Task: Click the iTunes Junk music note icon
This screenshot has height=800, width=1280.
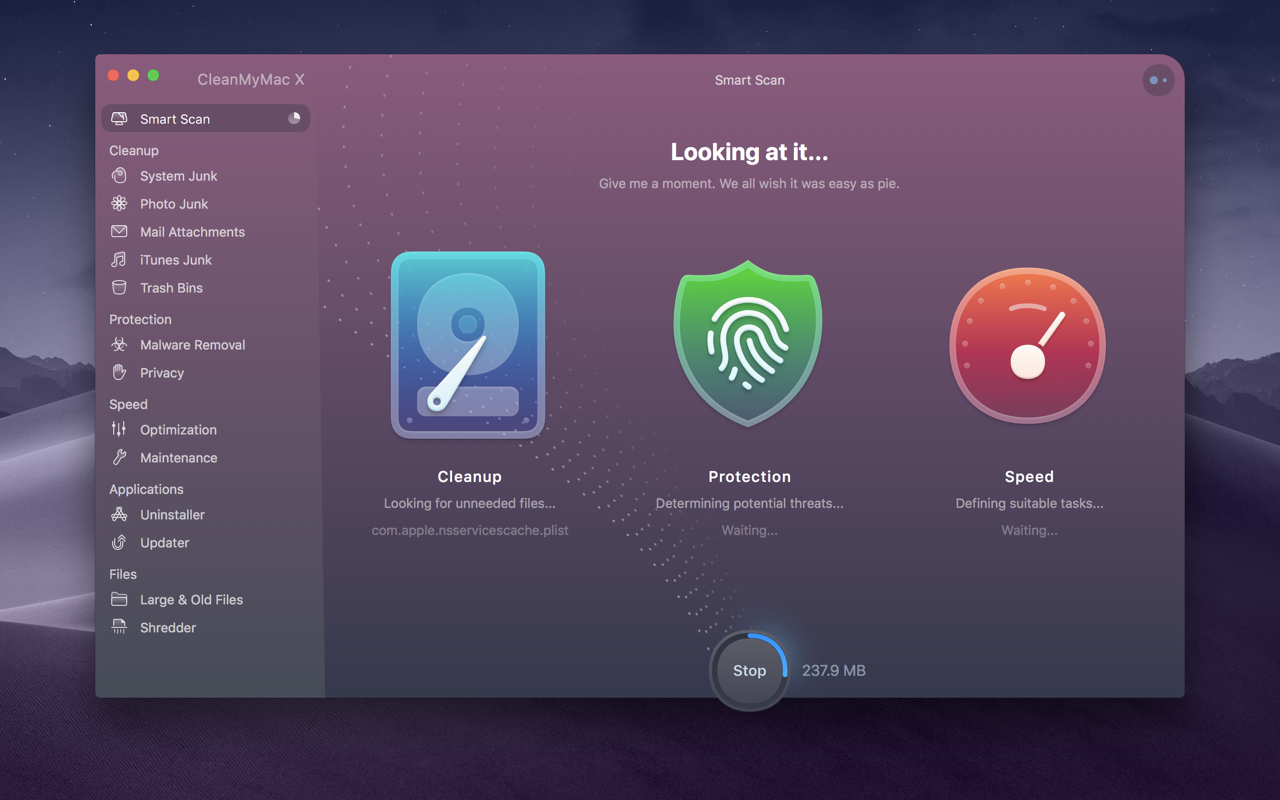Action: pos(119,259)
